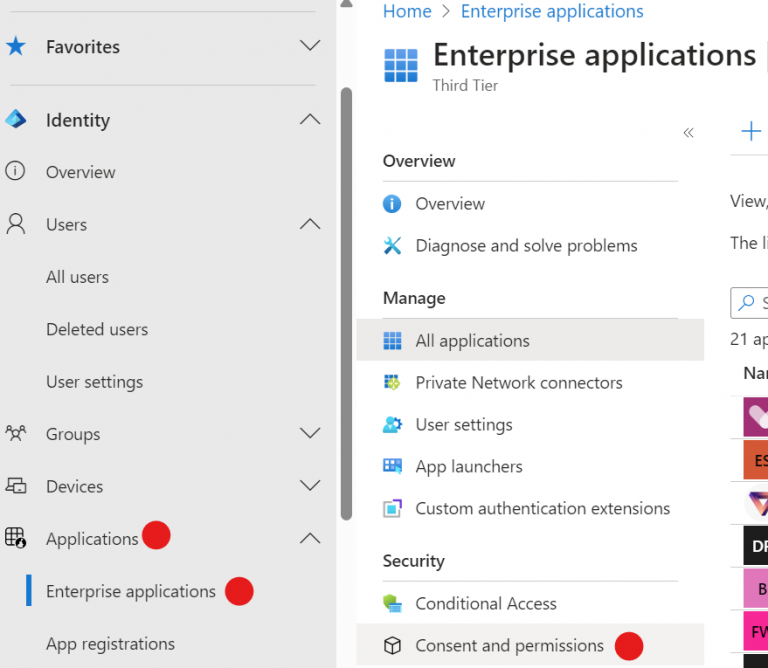Collapse the Identity section chevron
Viewport: 768px width, 668px height.
pyautogui.click(x=310, y=120)
